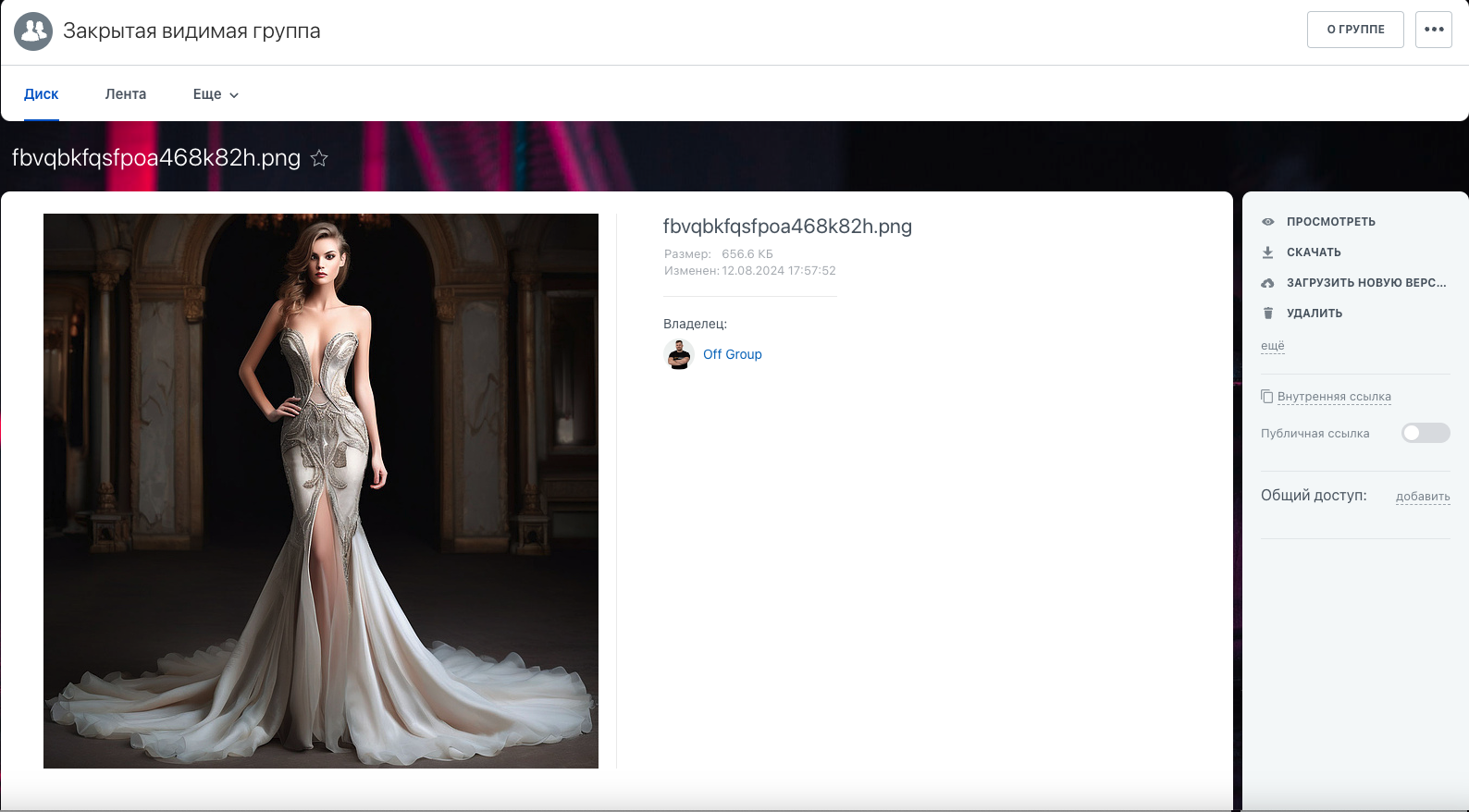Click the trash icon next to Удалить
The height and width of the screenshot is (812, 1469).
1268,314
